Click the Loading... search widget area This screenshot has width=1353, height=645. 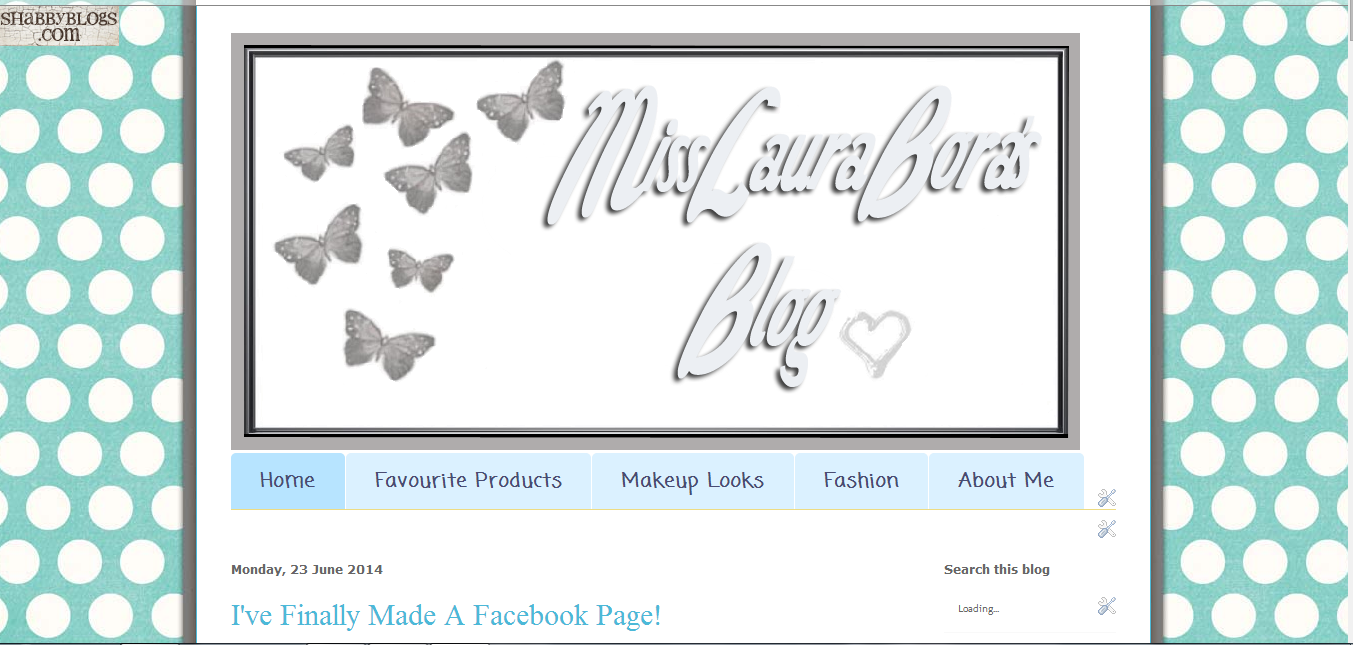[x=978, y=609]
